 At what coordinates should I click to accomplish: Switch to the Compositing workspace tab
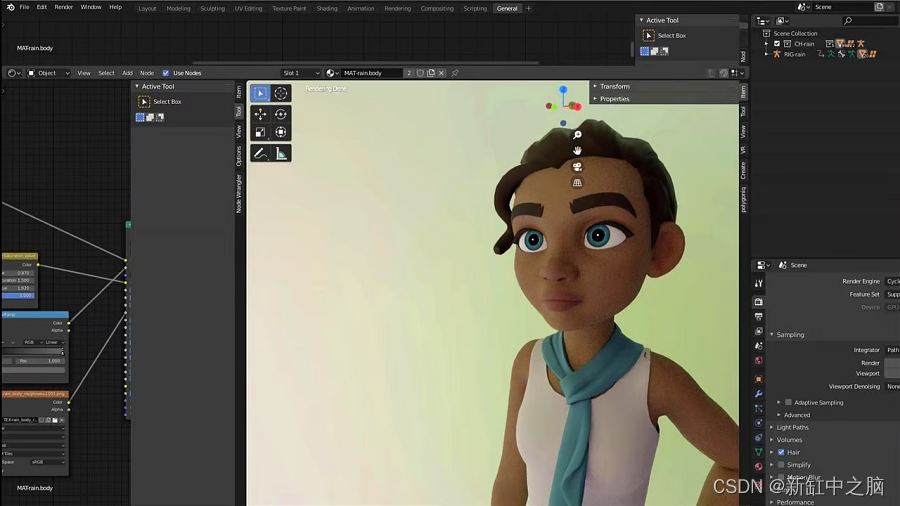click(x=437, y=9)
